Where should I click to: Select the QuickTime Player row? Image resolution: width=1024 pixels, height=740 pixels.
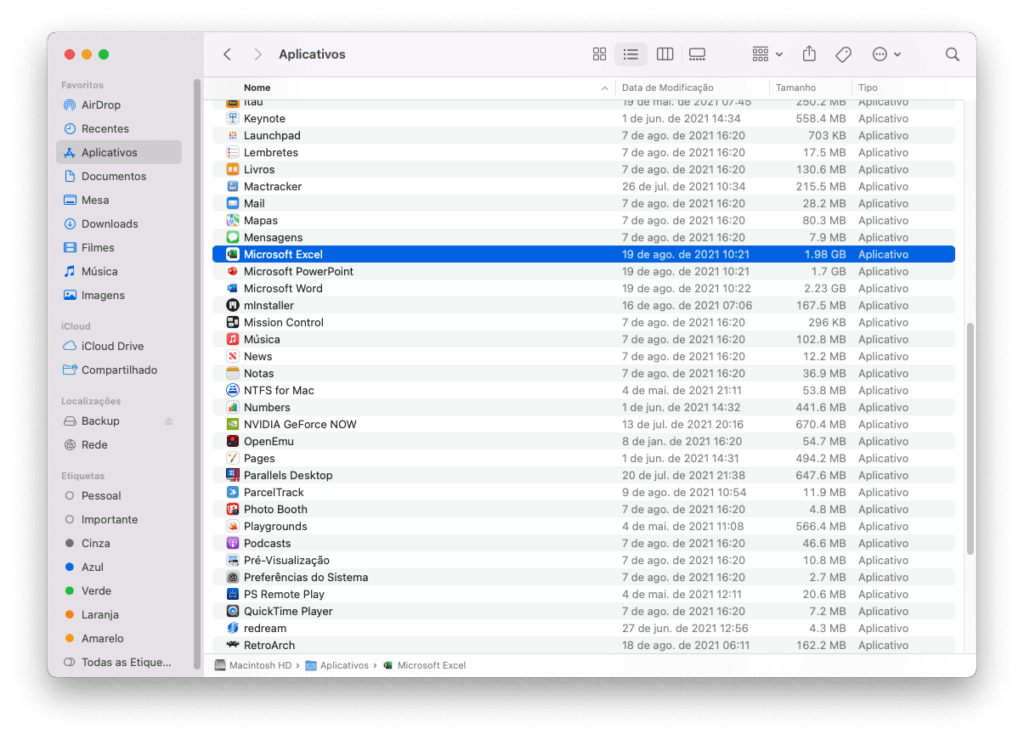pyautogui.click(x=584, y=611)
